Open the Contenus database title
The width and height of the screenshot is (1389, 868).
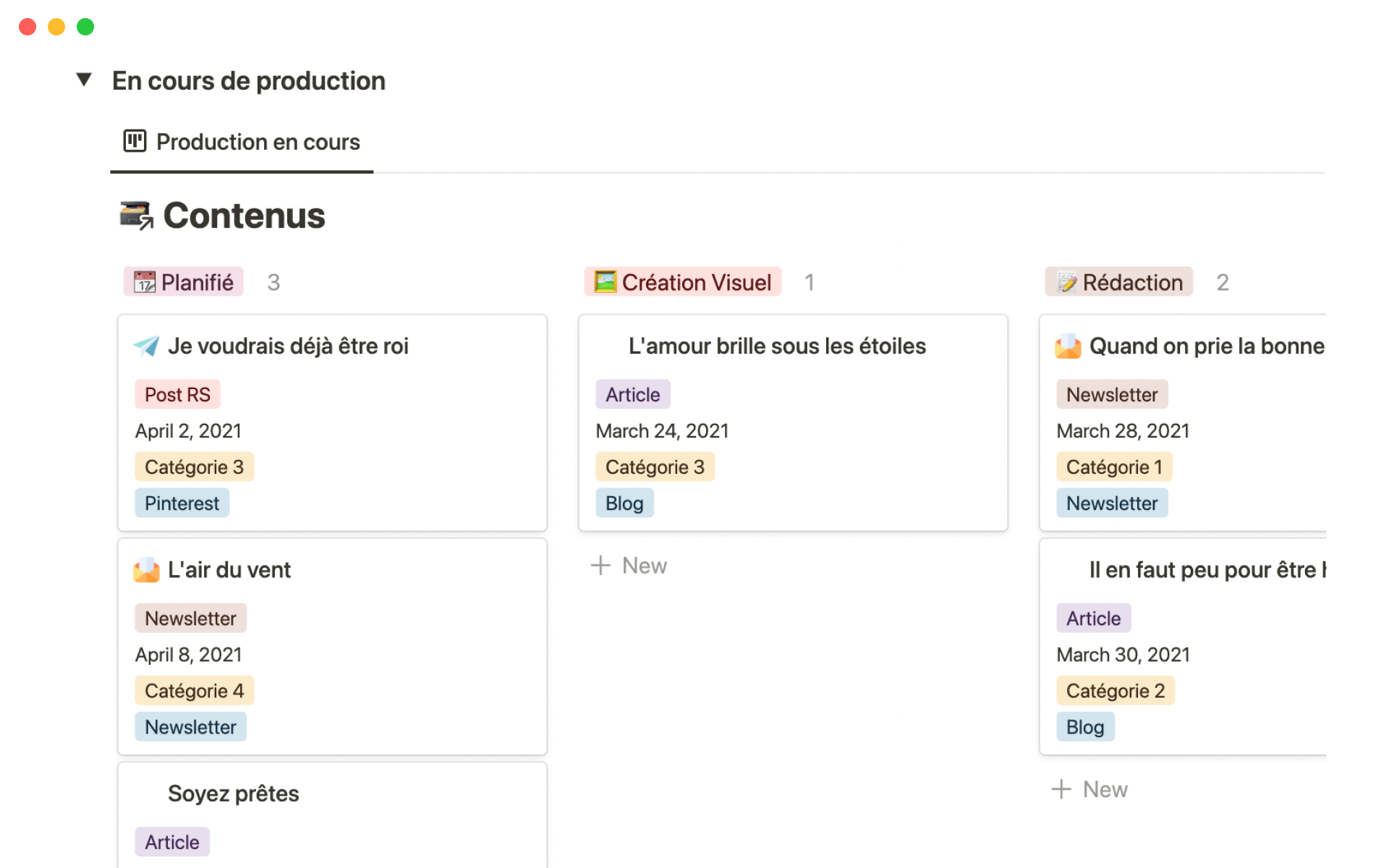click(244, 216)
